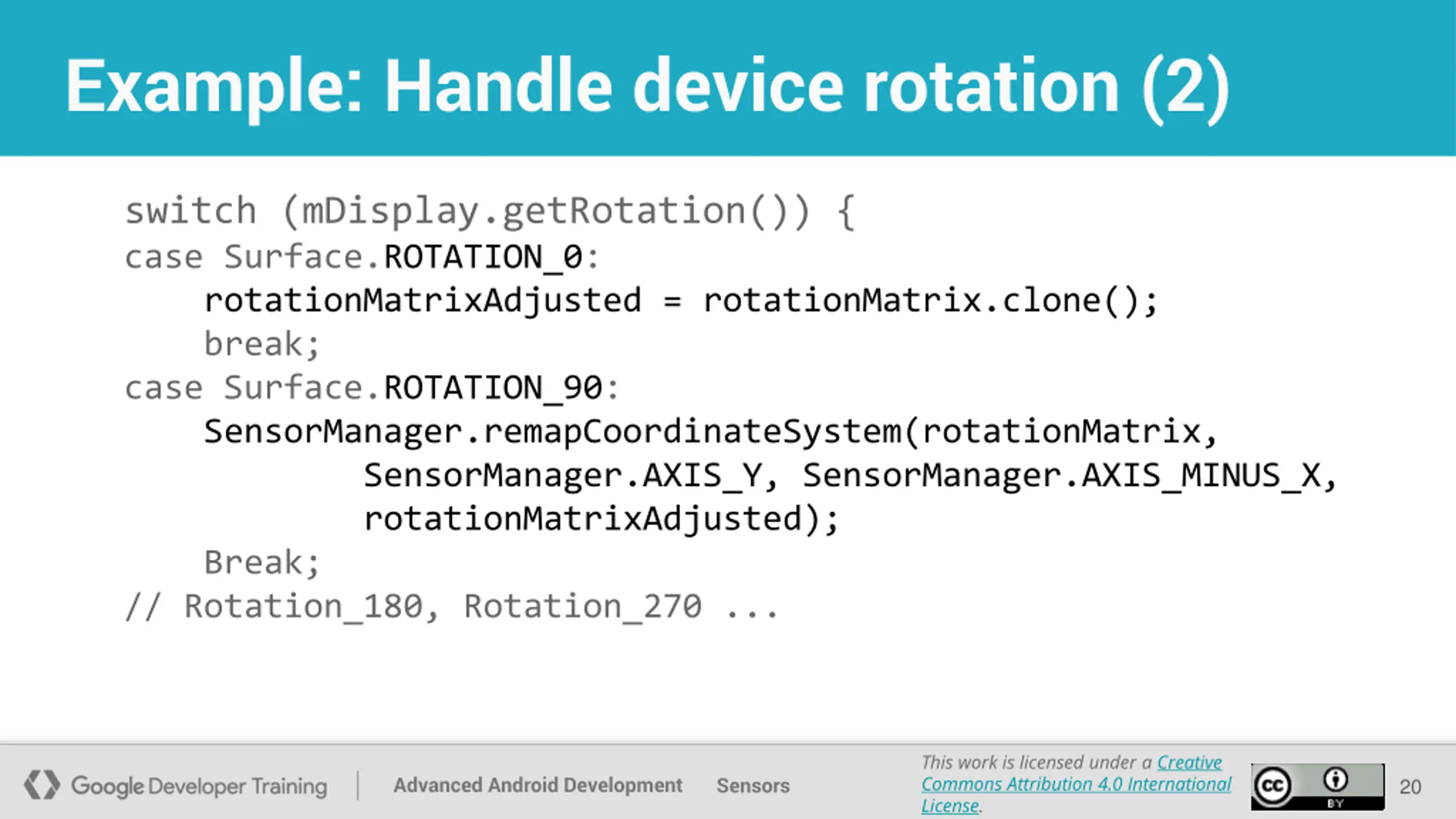Click 'SensorManager.AXIS_MINUS_X,' argument text
Screen dimensions: 1456x819
pos(1069,475)
